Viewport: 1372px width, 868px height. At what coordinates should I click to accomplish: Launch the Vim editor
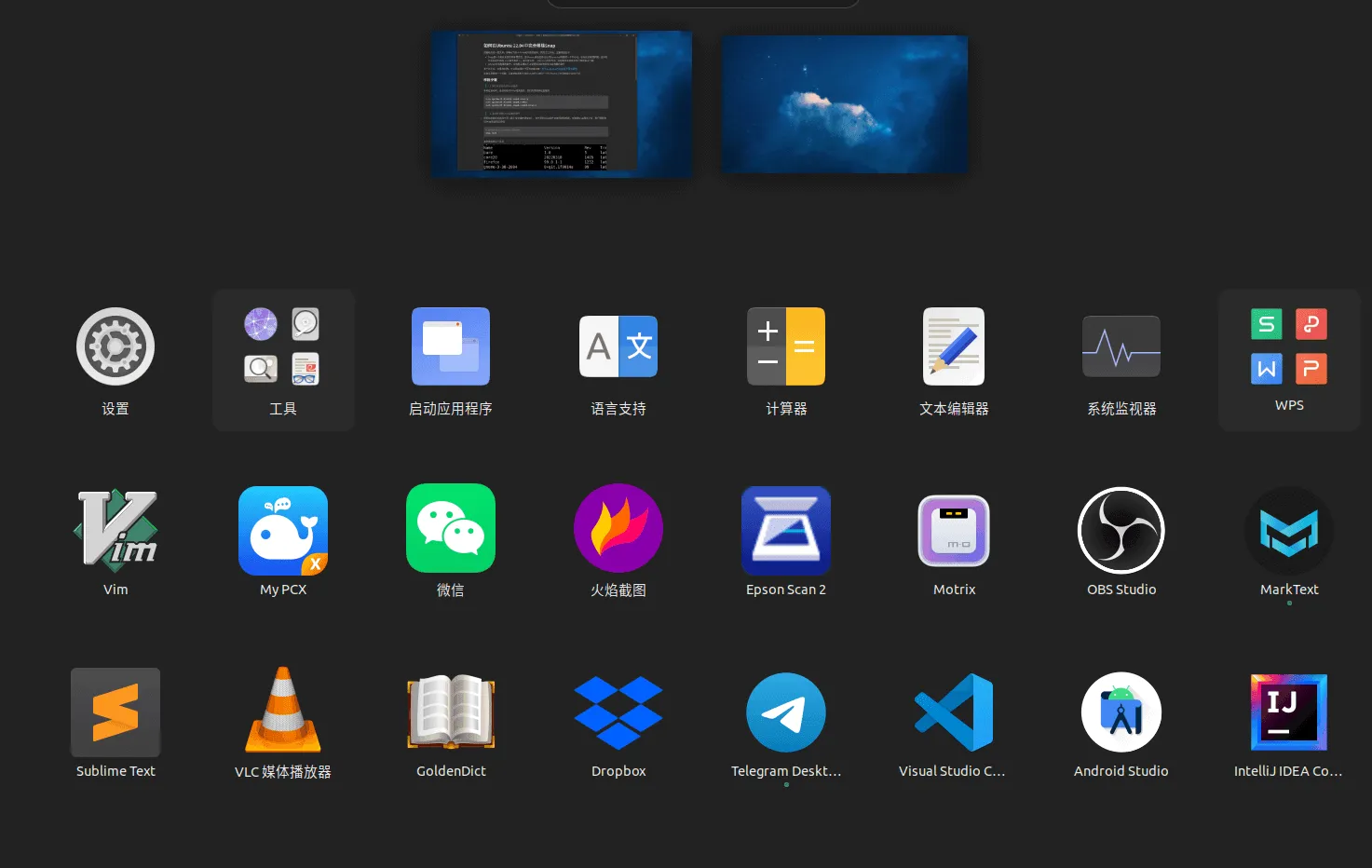tap(115, 530)
